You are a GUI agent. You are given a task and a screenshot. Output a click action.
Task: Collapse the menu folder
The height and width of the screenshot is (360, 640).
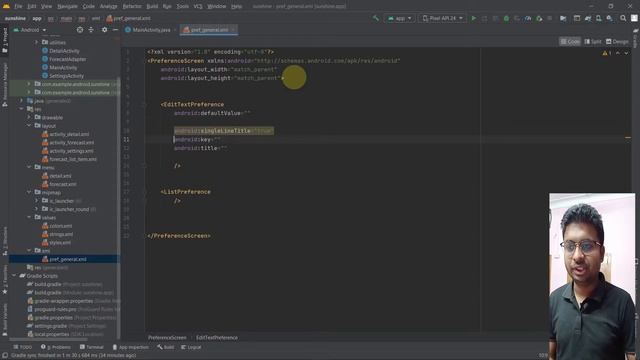(x=29, y=167)
